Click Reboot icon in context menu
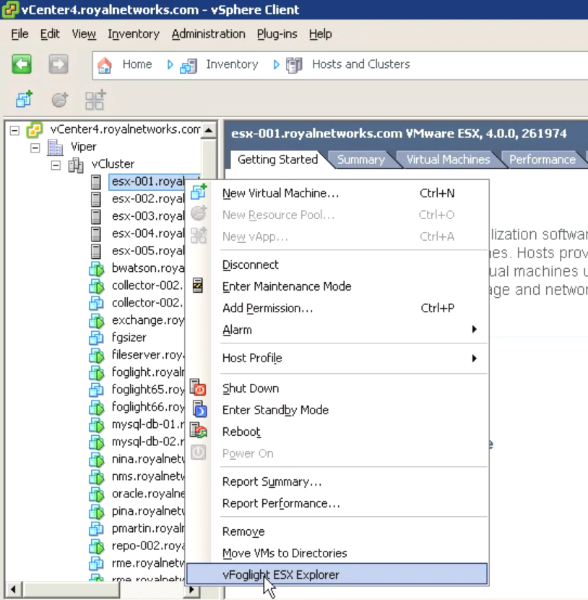588x600 pixels. click(199, 430)
